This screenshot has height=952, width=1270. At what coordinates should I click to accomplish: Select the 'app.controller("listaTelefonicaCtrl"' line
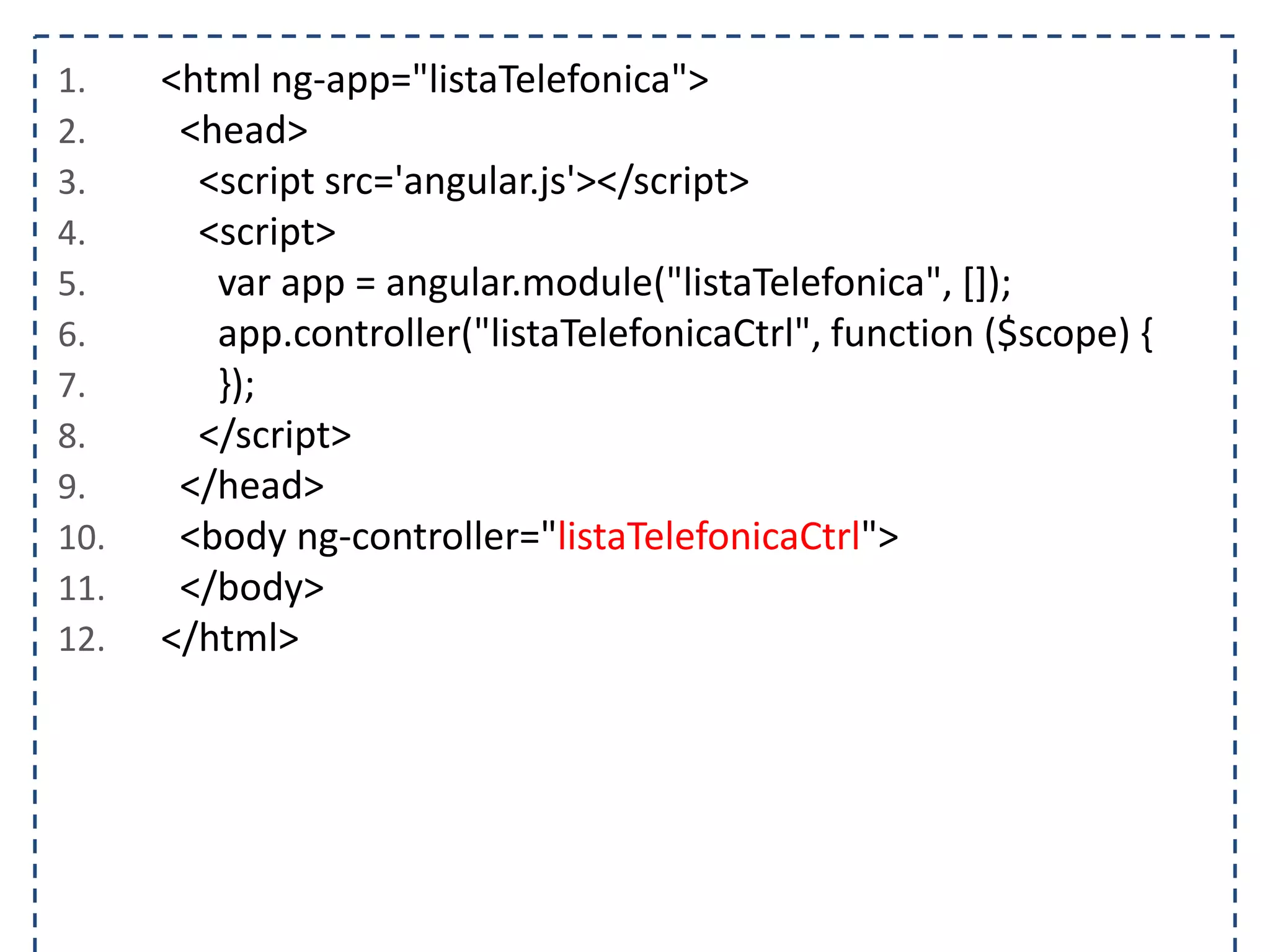tap(685, 334)
